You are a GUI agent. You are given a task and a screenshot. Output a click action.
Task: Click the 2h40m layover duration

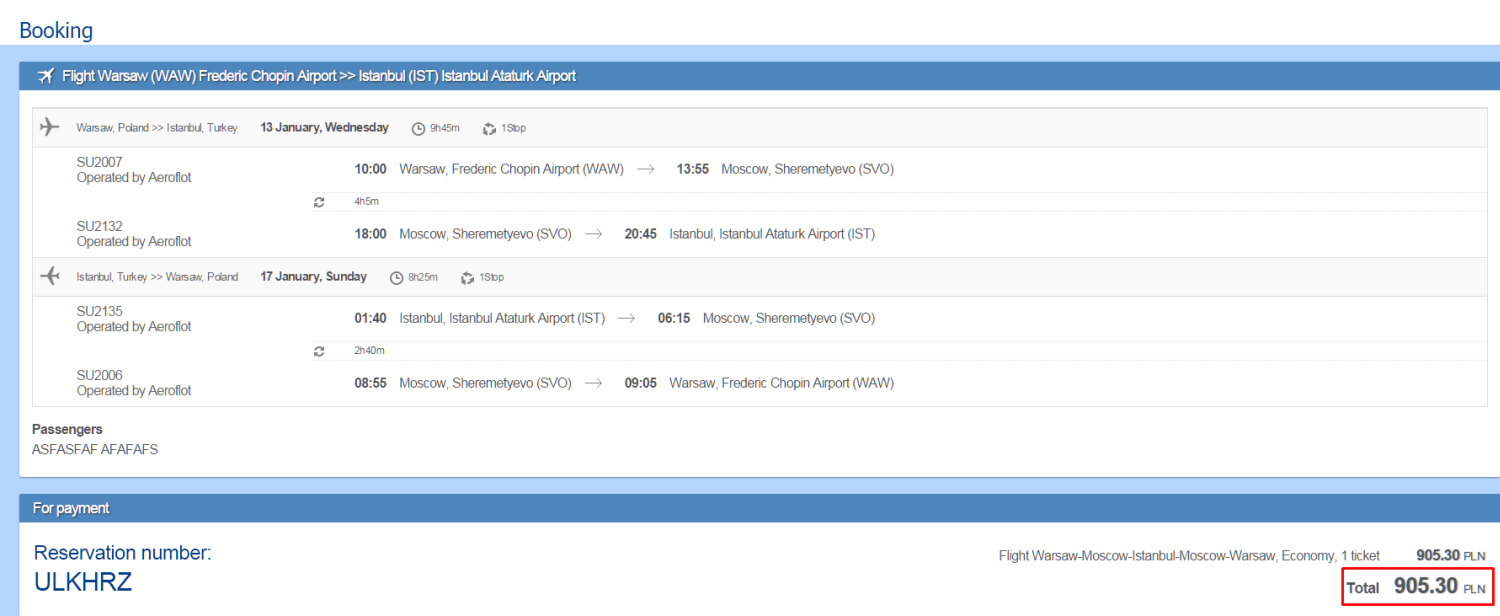click(369, 350)
